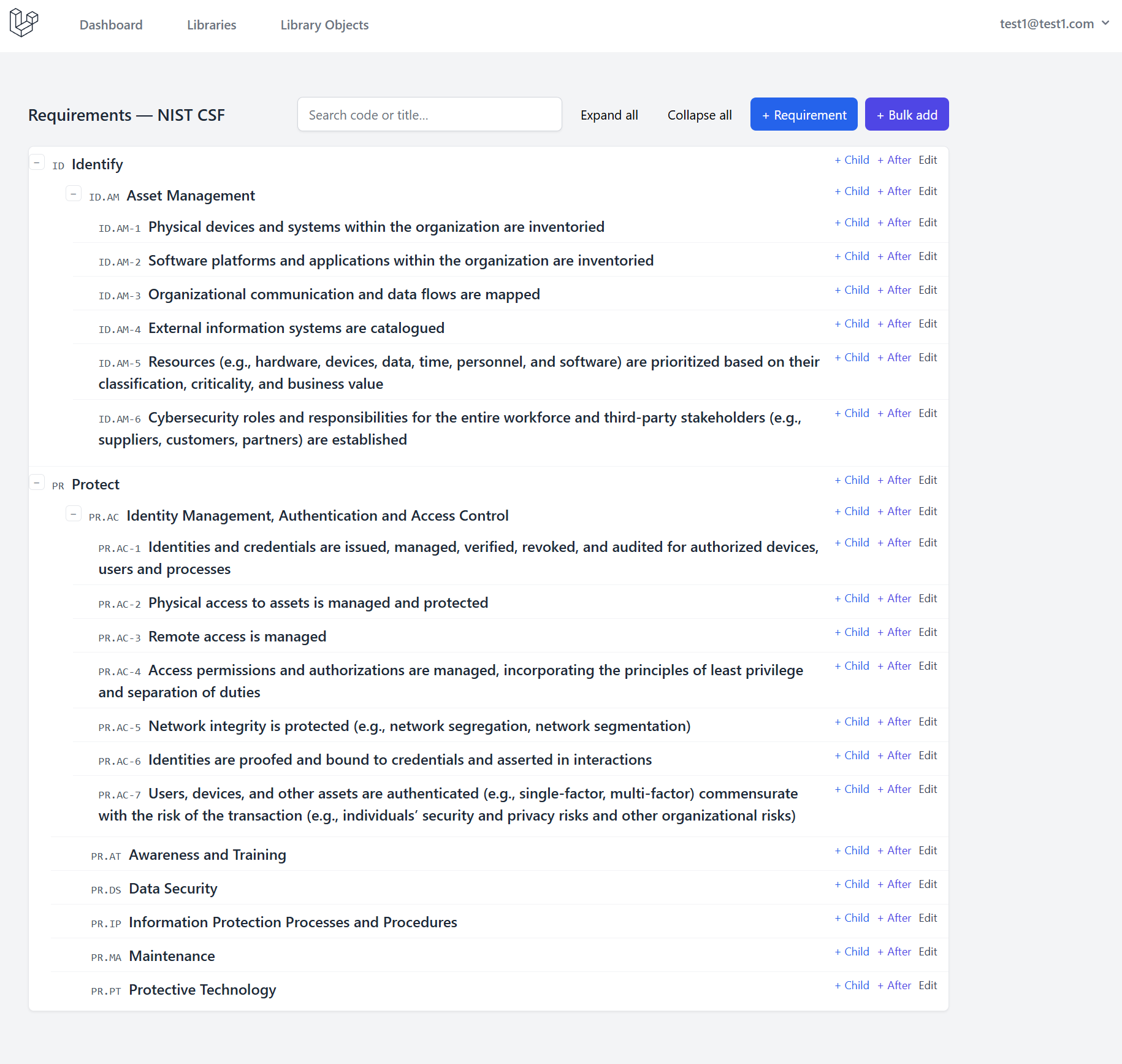The image size is (1122, 1064).
Task: Go to the Dashboard page
Action: pyautogui.click(x=111, y=25)
